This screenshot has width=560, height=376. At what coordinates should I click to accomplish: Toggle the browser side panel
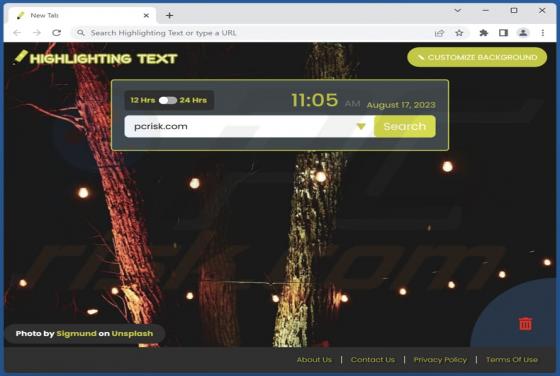(503, 33)
